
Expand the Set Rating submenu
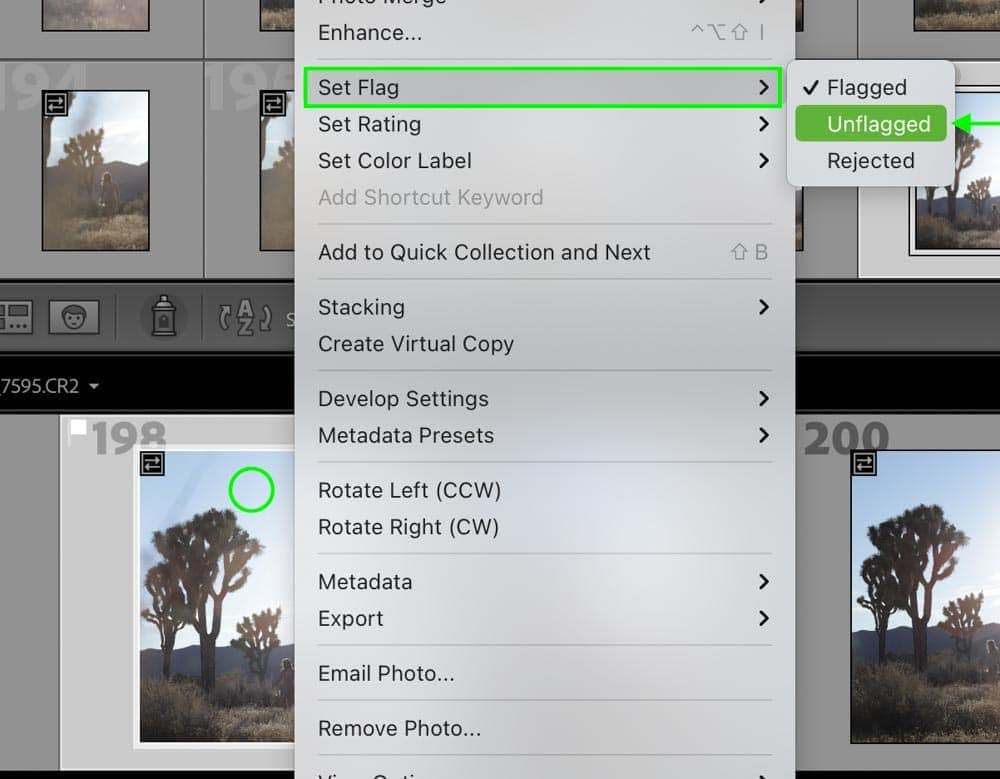point(544,124)
